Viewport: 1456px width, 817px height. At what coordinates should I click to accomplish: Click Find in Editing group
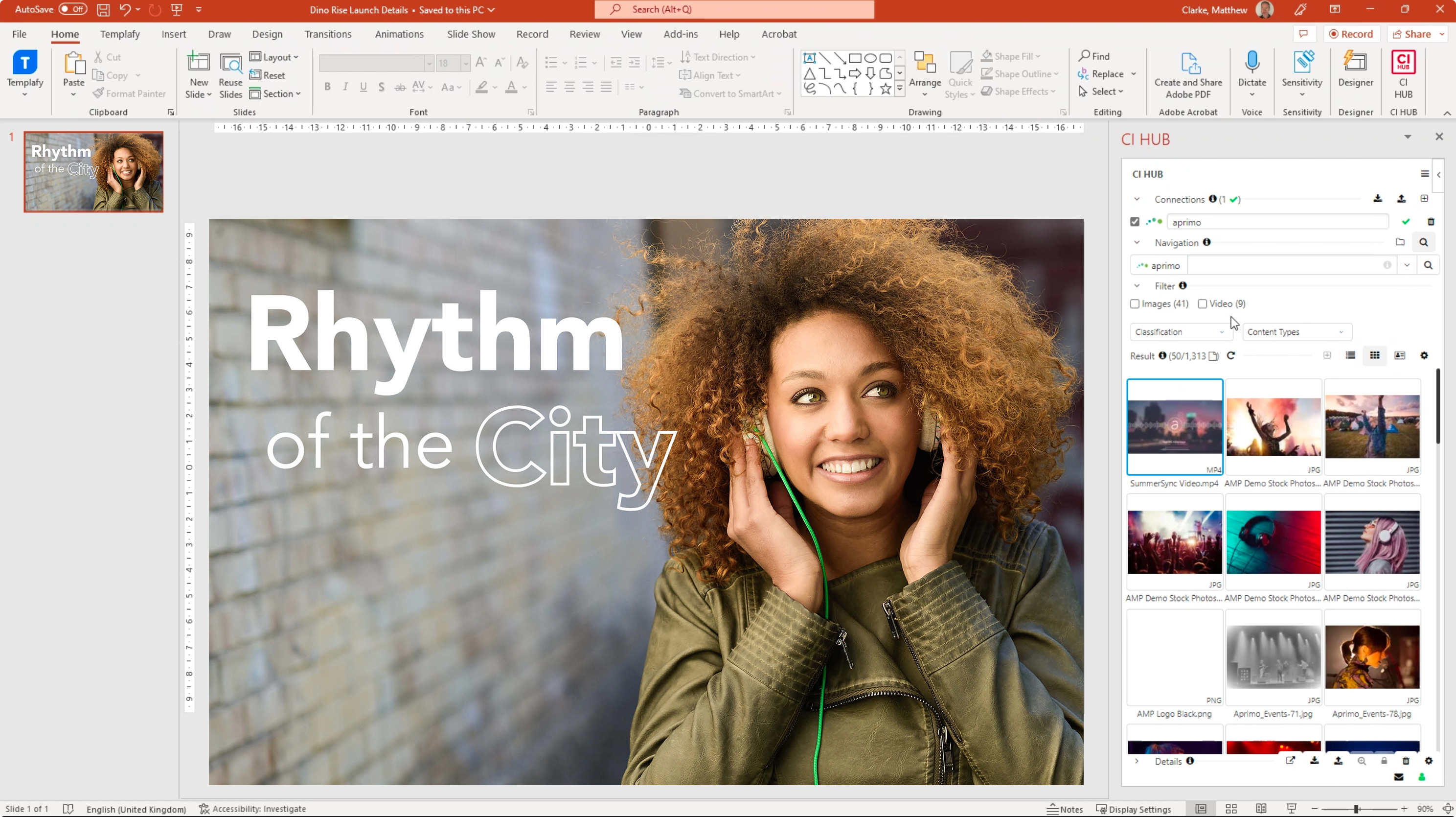point(1094,55)
